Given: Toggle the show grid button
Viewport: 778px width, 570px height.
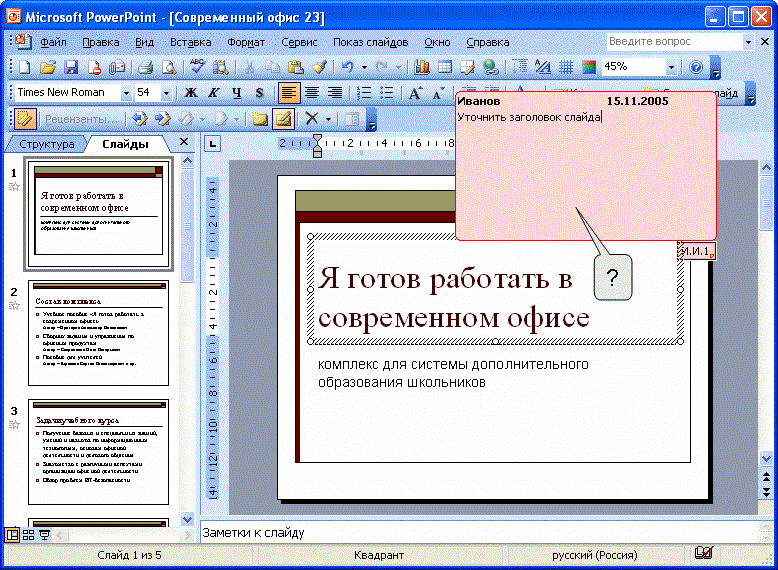Looking at the screenshot, I should 566,67.
